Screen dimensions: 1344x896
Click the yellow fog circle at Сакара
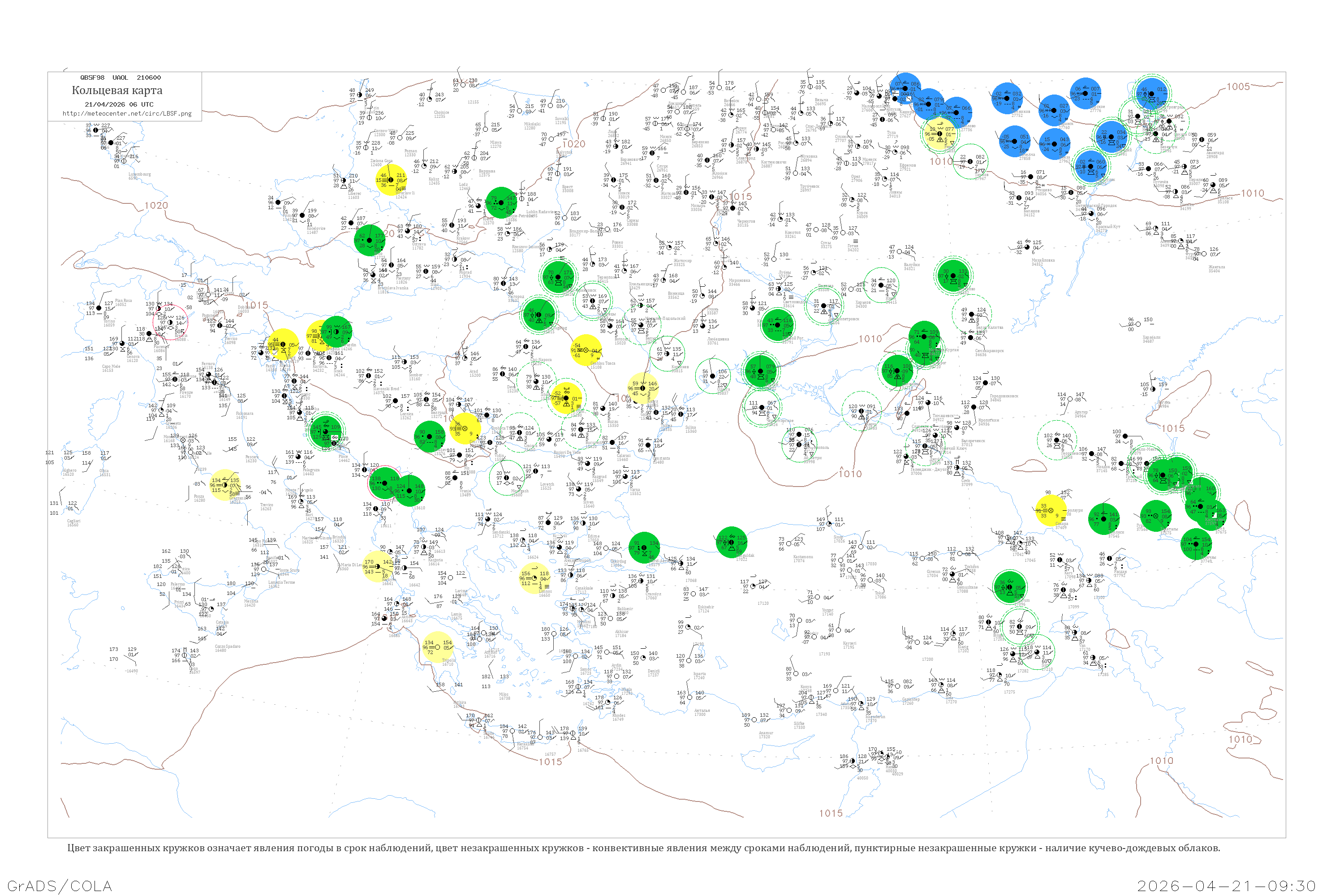click(1050, 510)
